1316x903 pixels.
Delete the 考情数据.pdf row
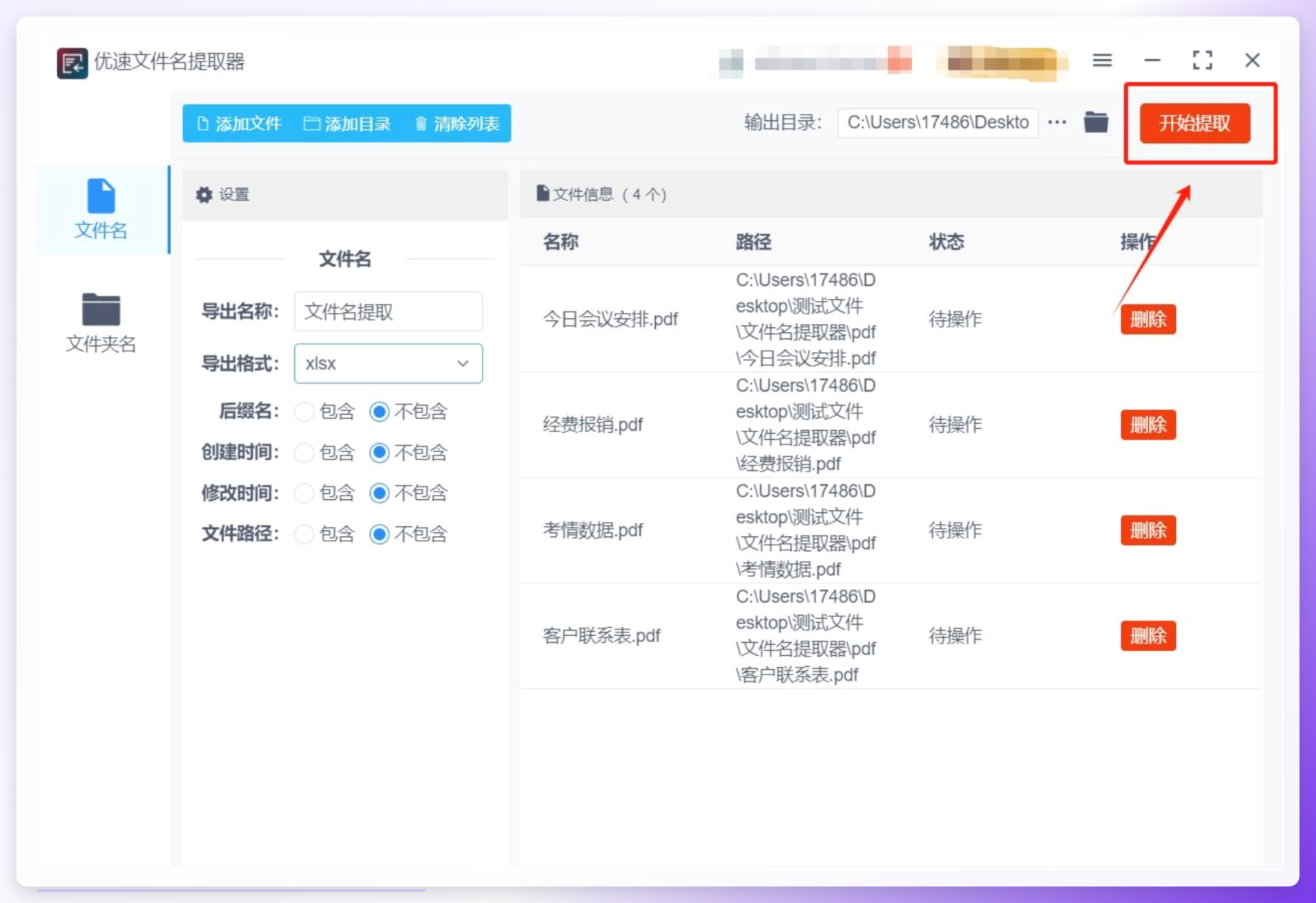1148,530
